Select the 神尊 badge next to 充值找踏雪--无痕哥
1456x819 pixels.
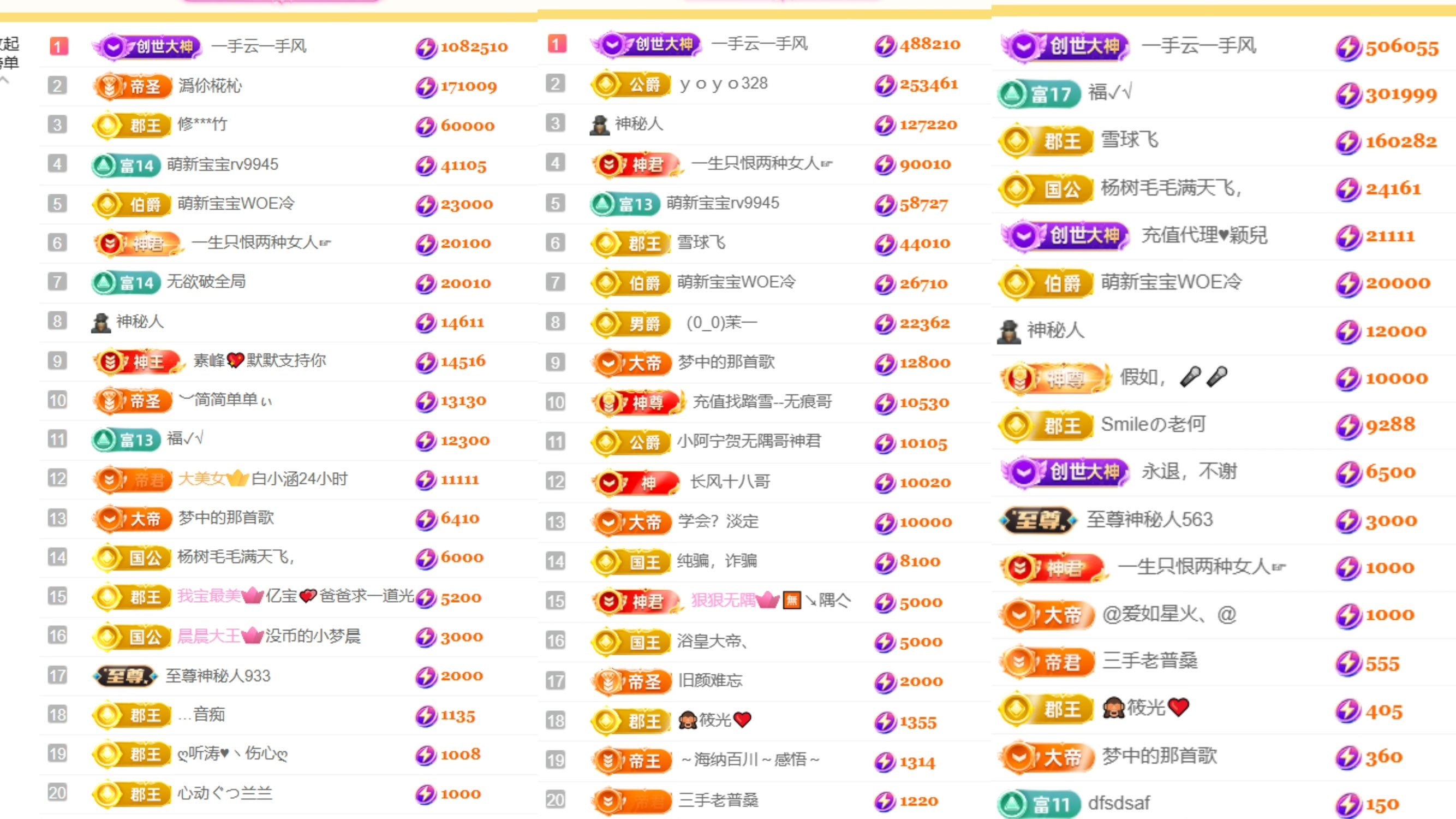(x=636, y=403)
